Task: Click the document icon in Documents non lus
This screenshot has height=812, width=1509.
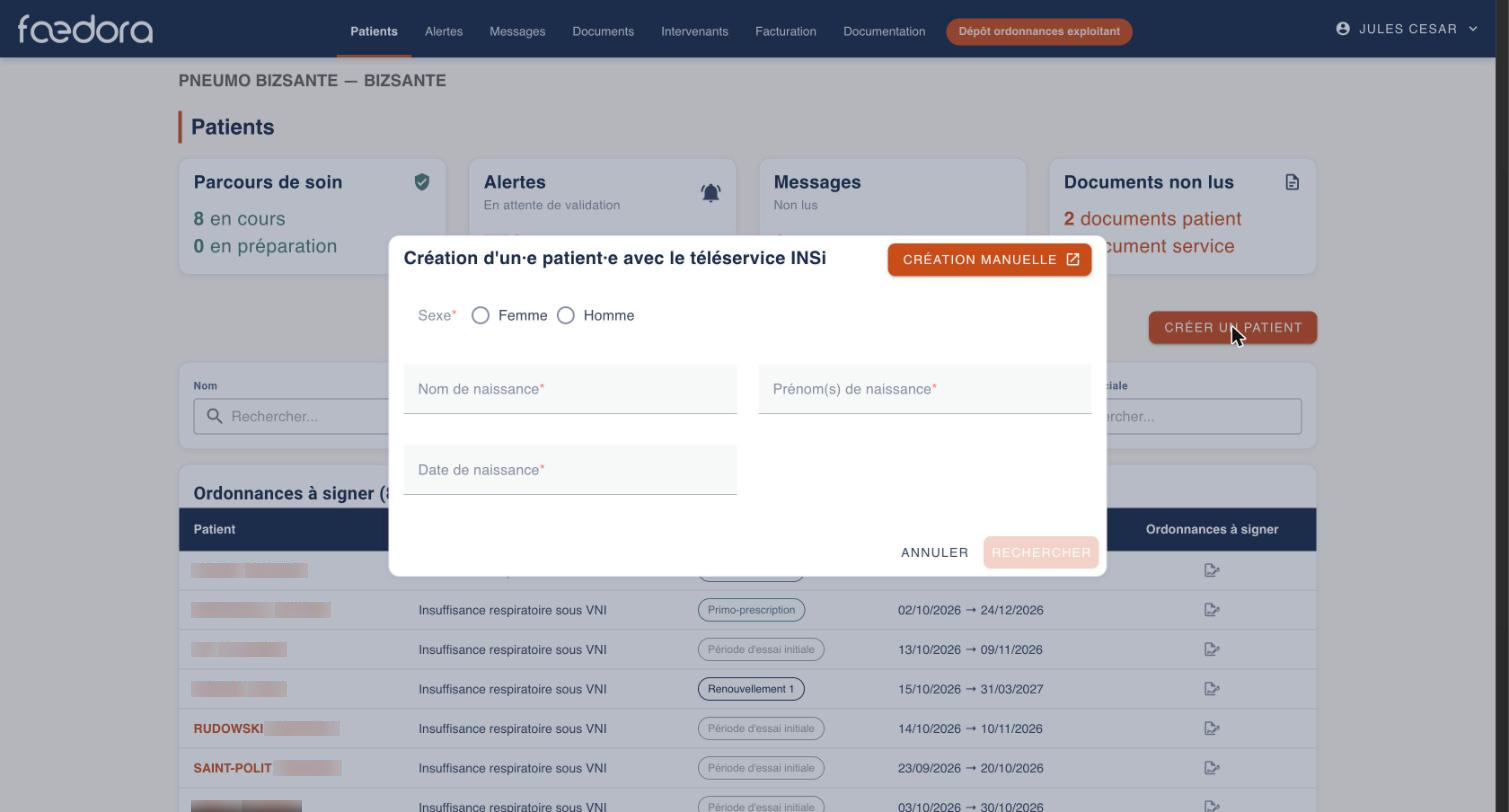Action: click(1292, 182)
